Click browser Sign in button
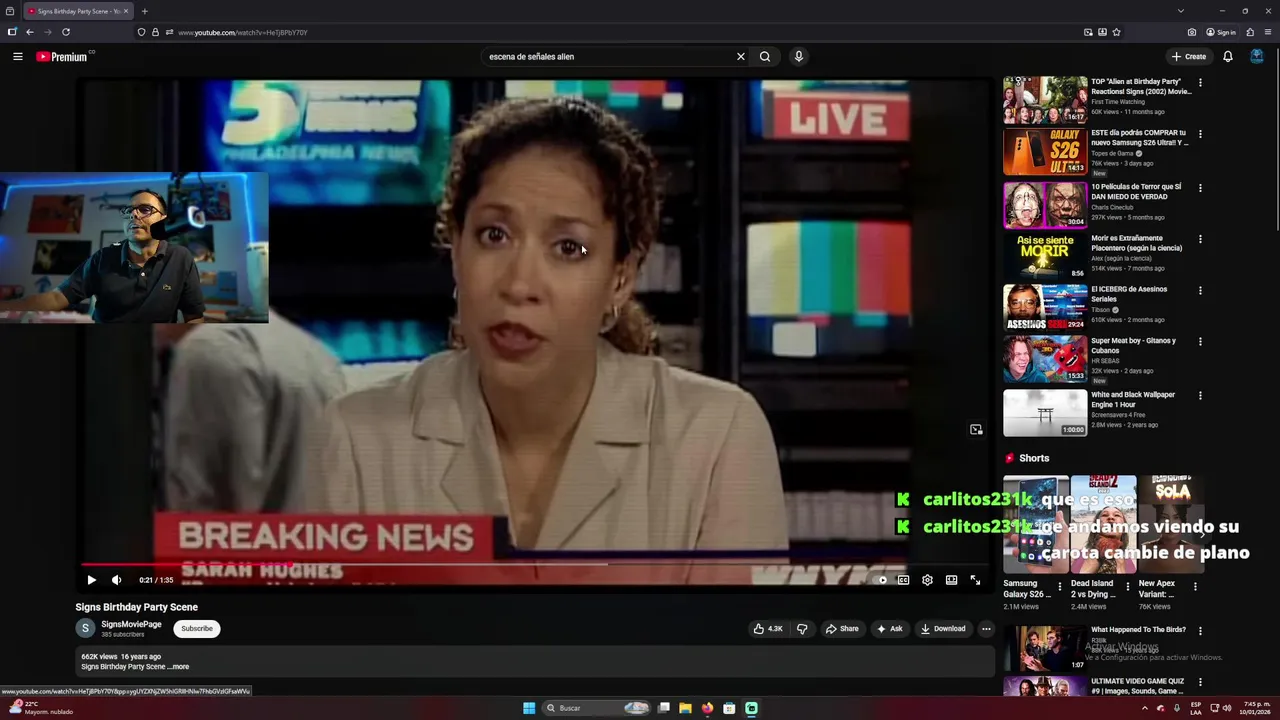The image size is (1280, 720). 1221,32
